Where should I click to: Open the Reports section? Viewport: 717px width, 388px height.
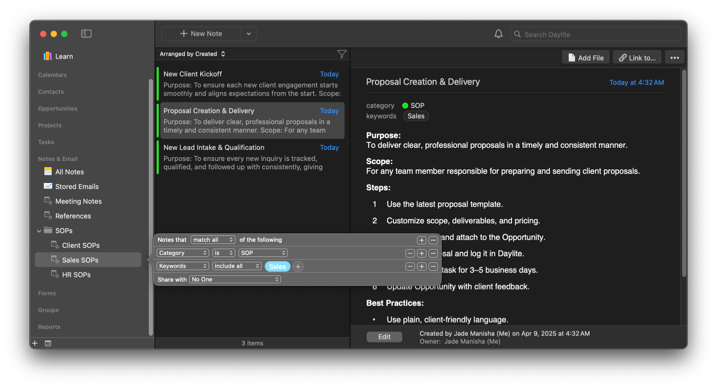pyautogui.click(x=49, y=327)
